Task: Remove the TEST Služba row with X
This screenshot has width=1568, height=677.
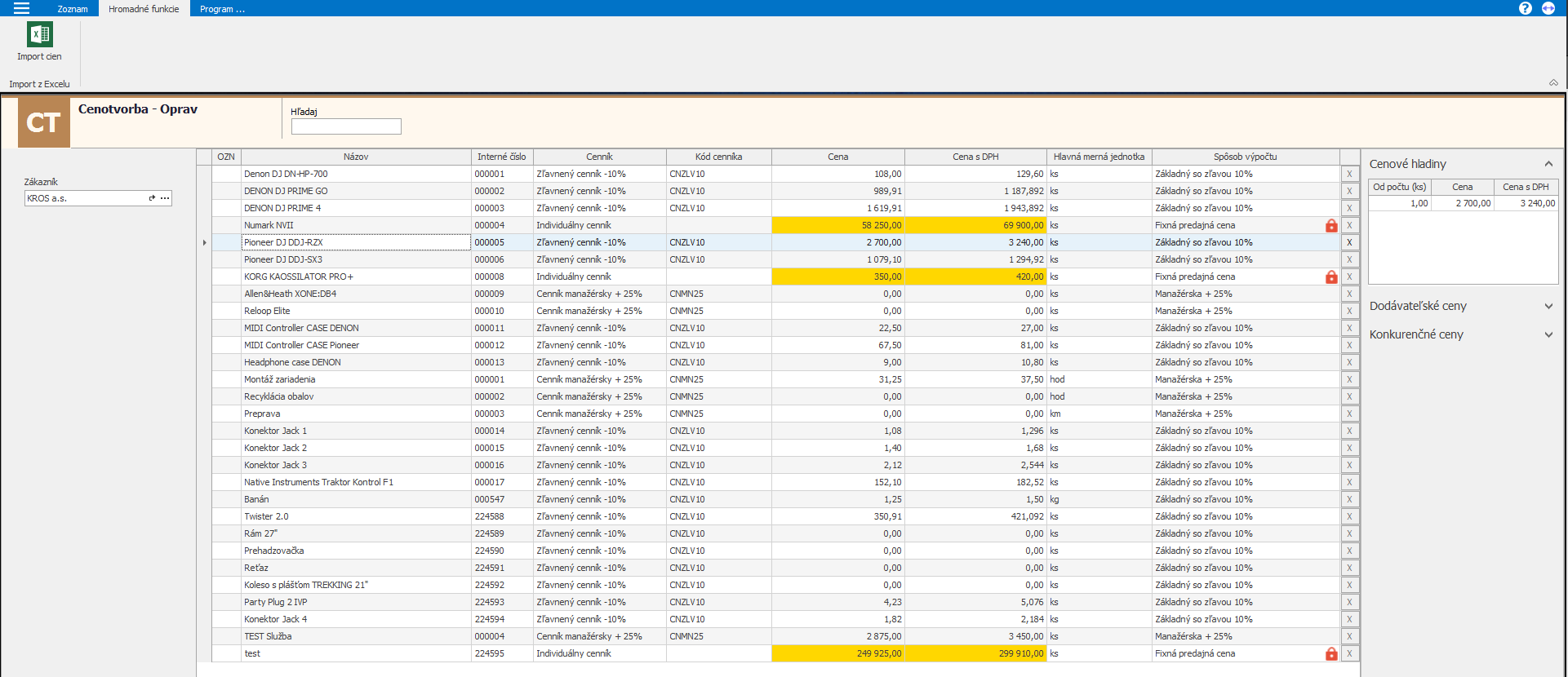Action: pyautogui.click(x=1349, y=636)
